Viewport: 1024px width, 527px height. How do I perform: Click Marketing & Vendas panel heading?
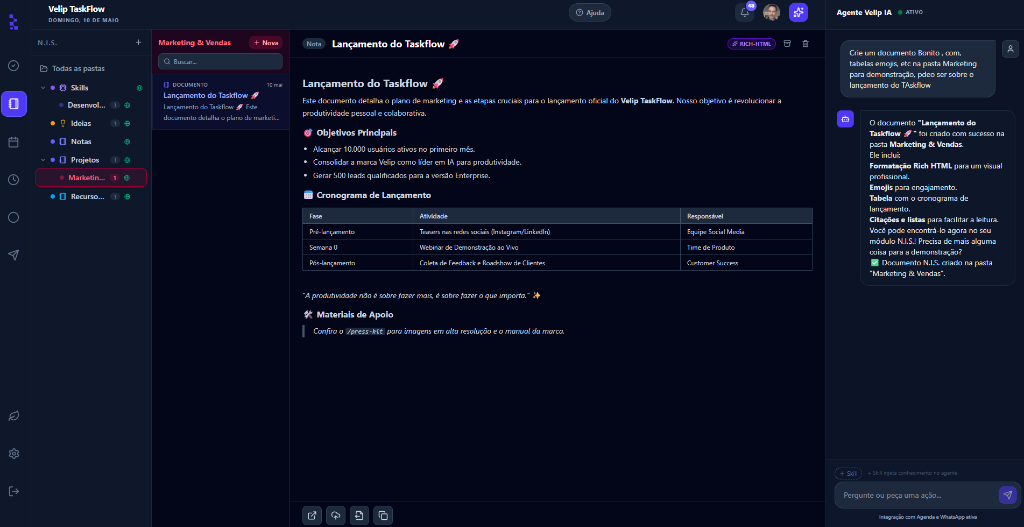click(195, 43)
